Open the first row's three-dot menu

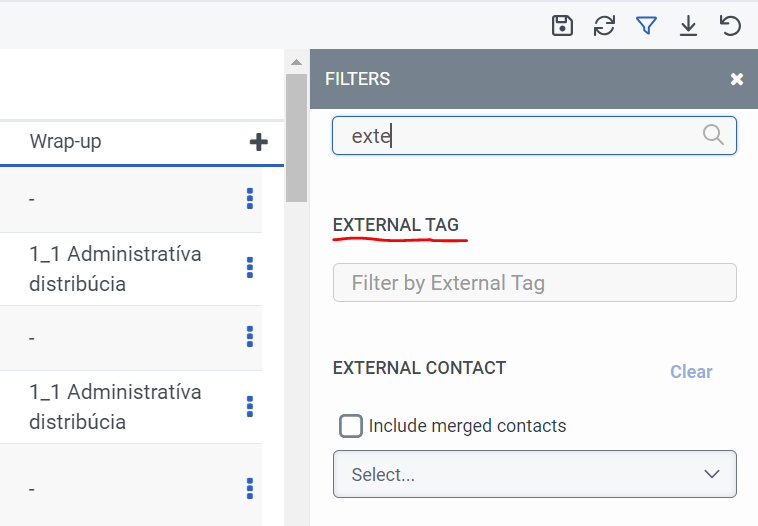[250, 199]
